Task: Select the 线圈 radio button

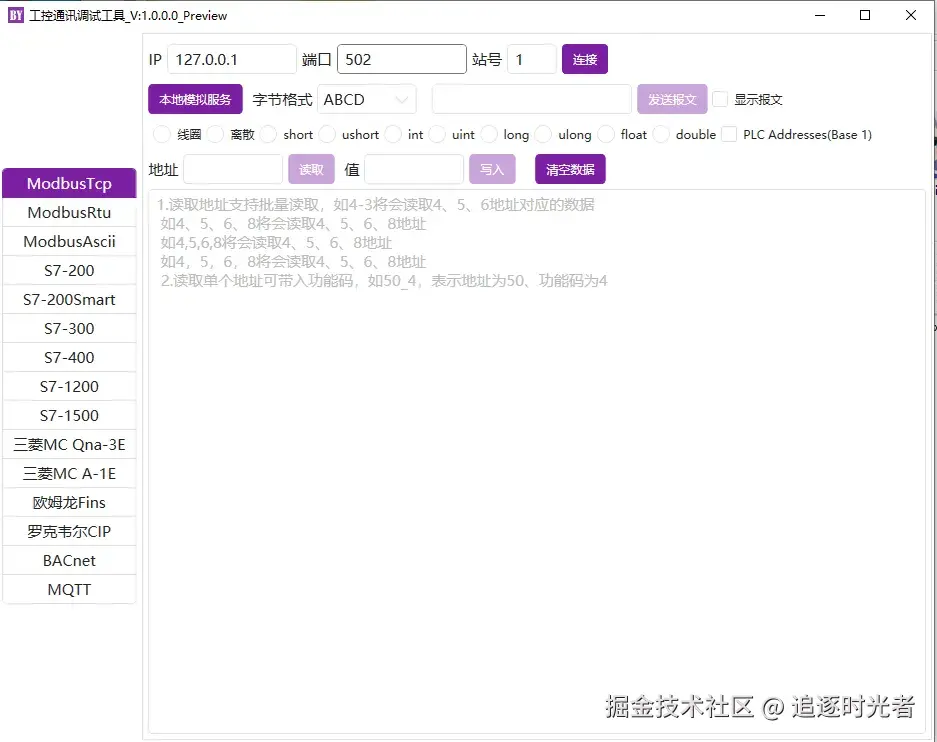Action: (161, 134)
